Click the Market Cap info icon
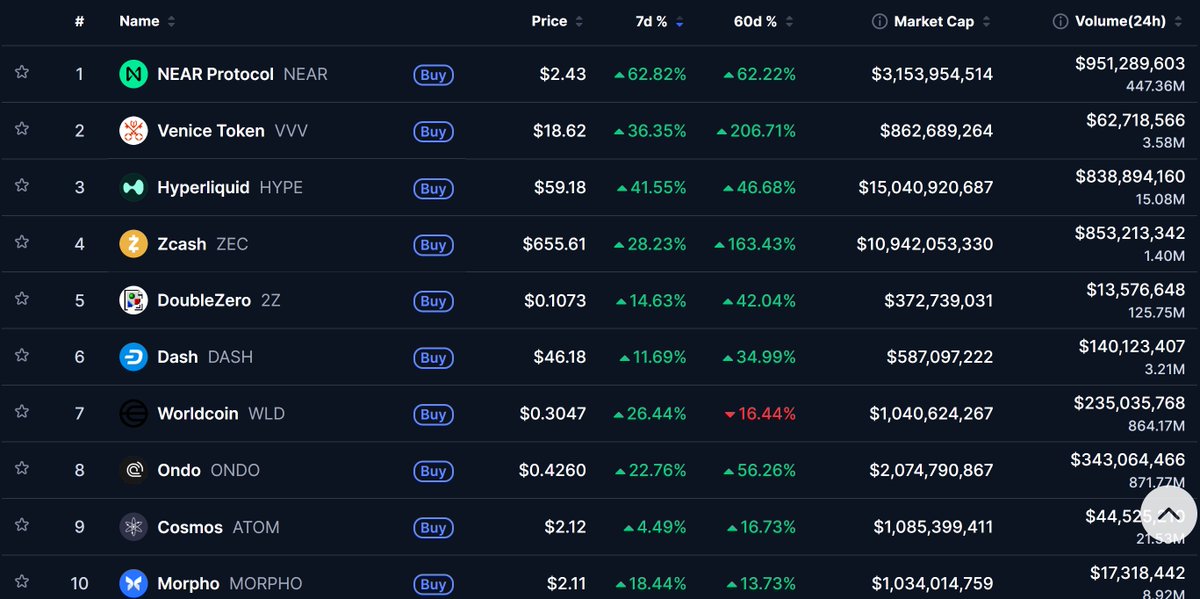The height and width of the screenshot is (599, 1200). [x=880, y=22]
